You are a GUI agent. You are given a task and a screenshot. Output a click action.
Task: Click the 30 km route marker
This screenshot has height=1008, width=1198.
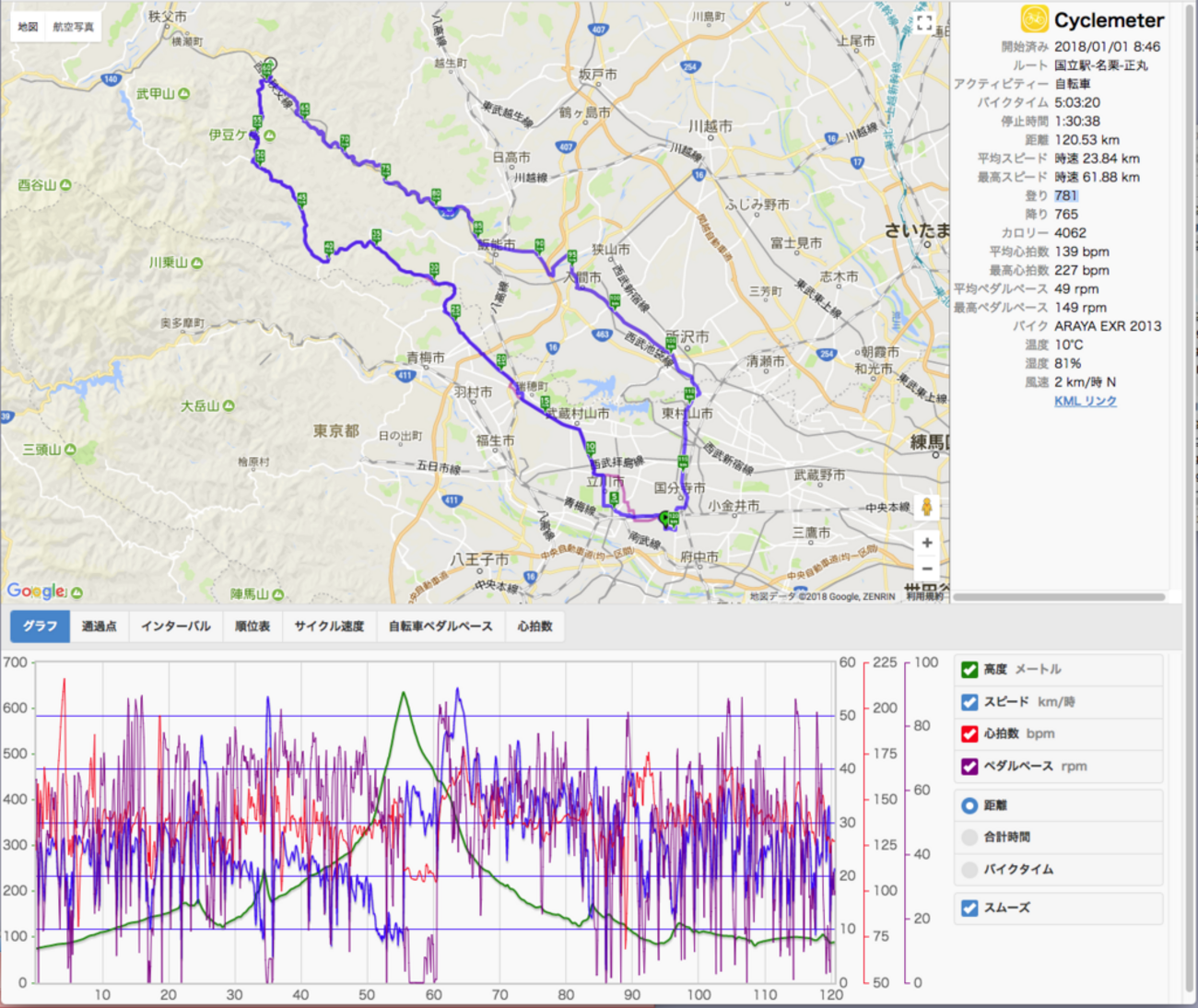tap(434, 269)
